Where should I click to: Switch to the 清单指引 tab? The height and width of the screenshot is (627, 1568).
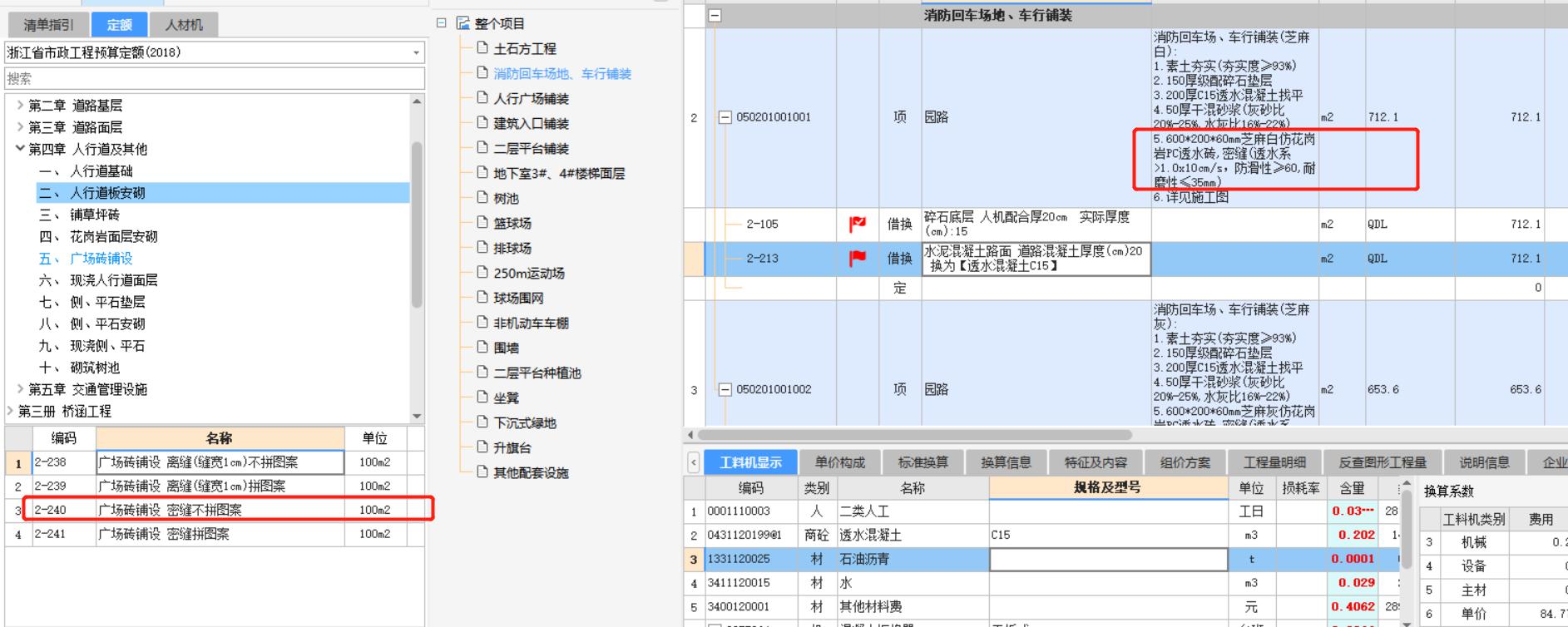point(48,25)
